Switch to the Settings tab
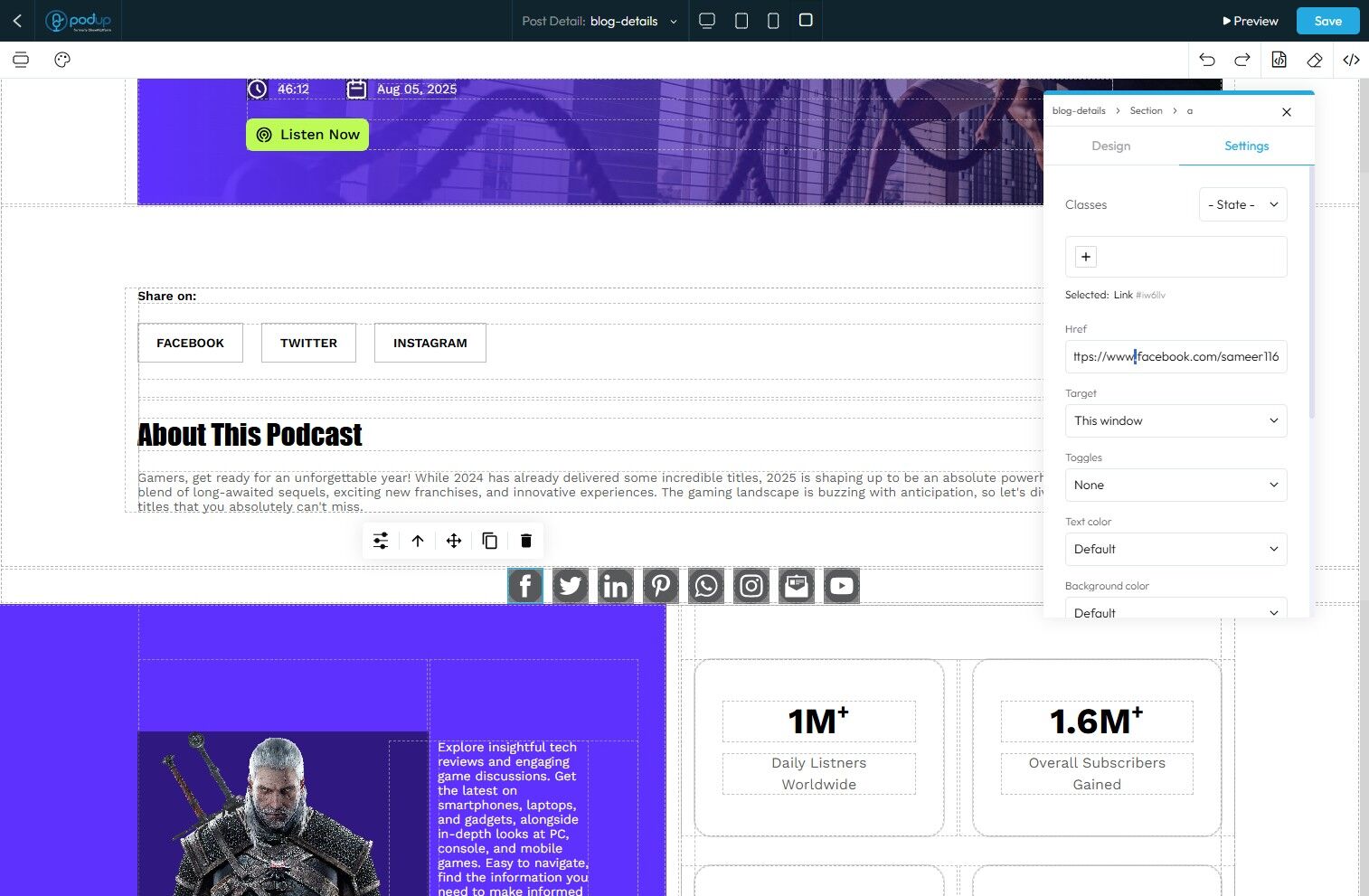Screen dimensions: 1369x896 pyautogui.click(x=1247, y=146)
